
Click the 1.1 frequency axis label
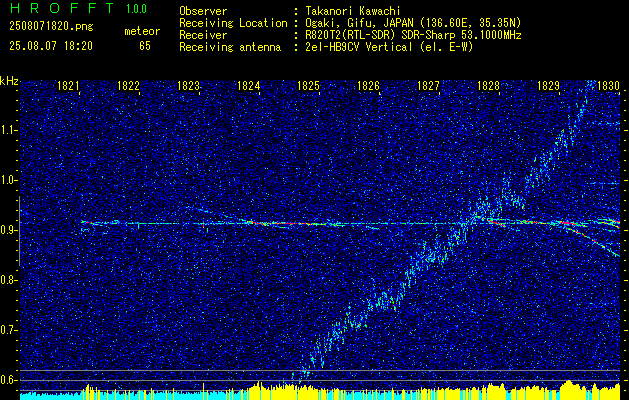(7, 130)
